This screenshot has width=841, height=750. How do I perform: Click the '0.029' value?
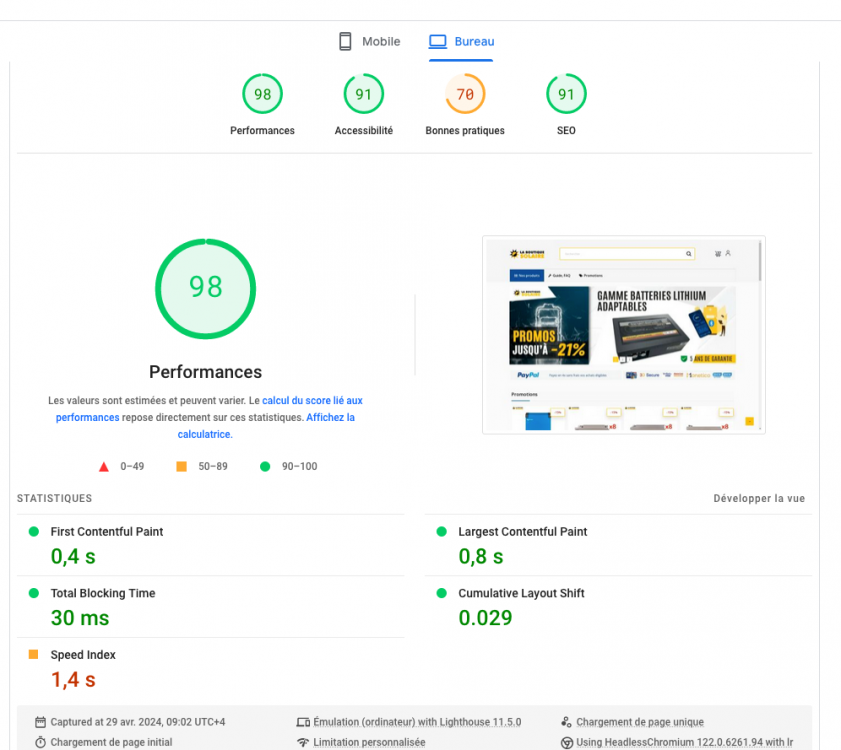coord(485,618)
